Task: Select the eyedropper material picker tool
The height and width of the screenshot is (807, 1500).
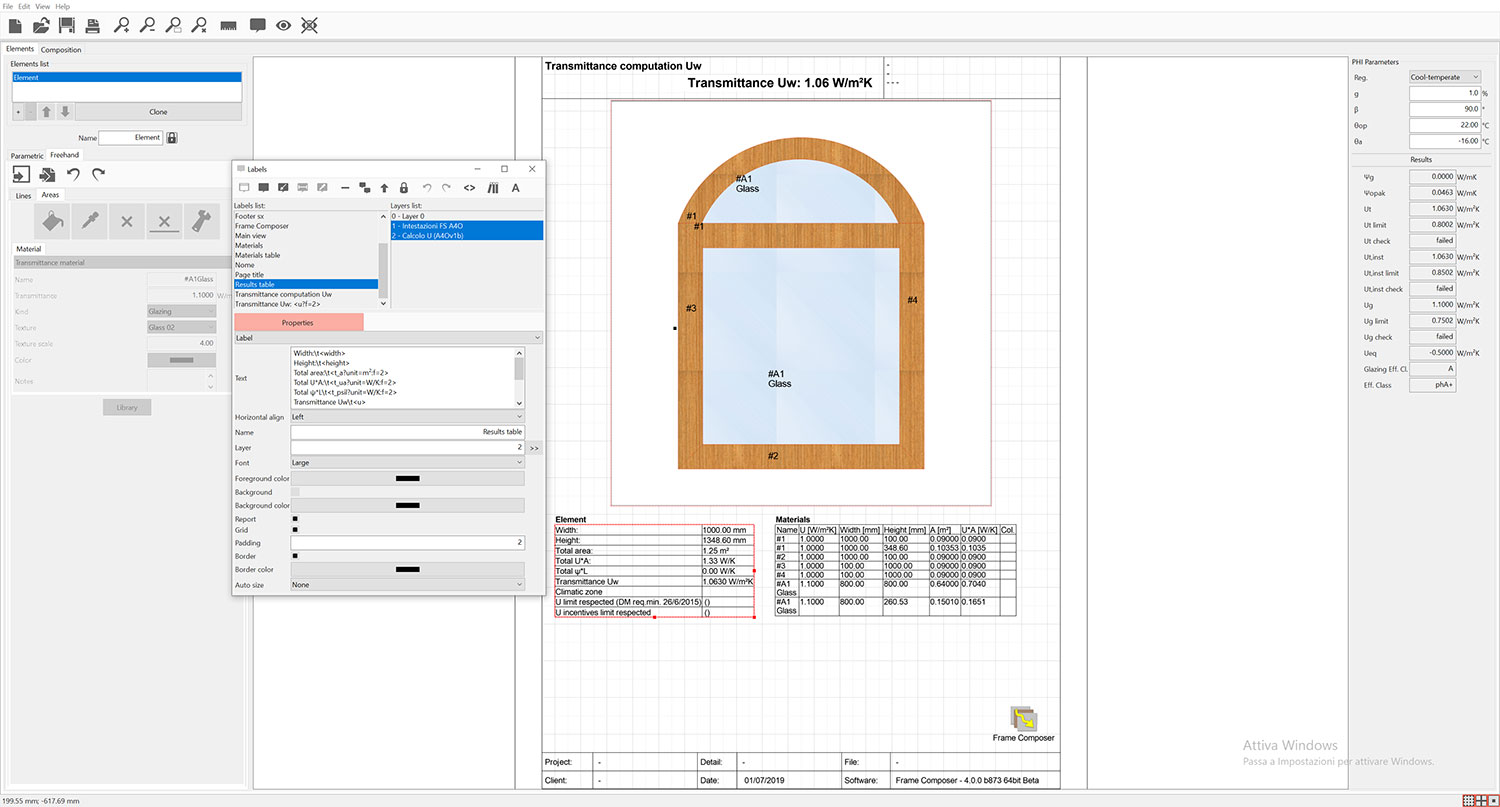Action: point(90,221)
